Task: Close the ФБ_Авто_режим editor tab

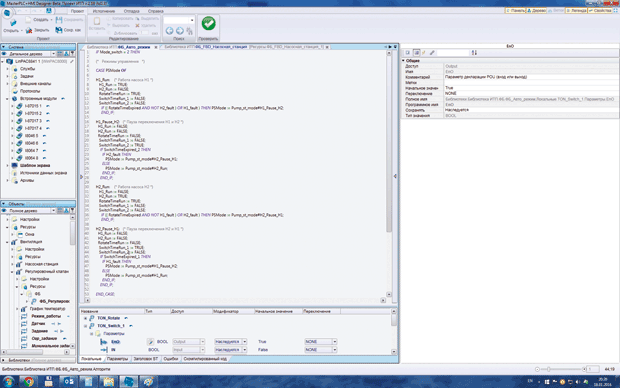Action: [x=156, y=47]
